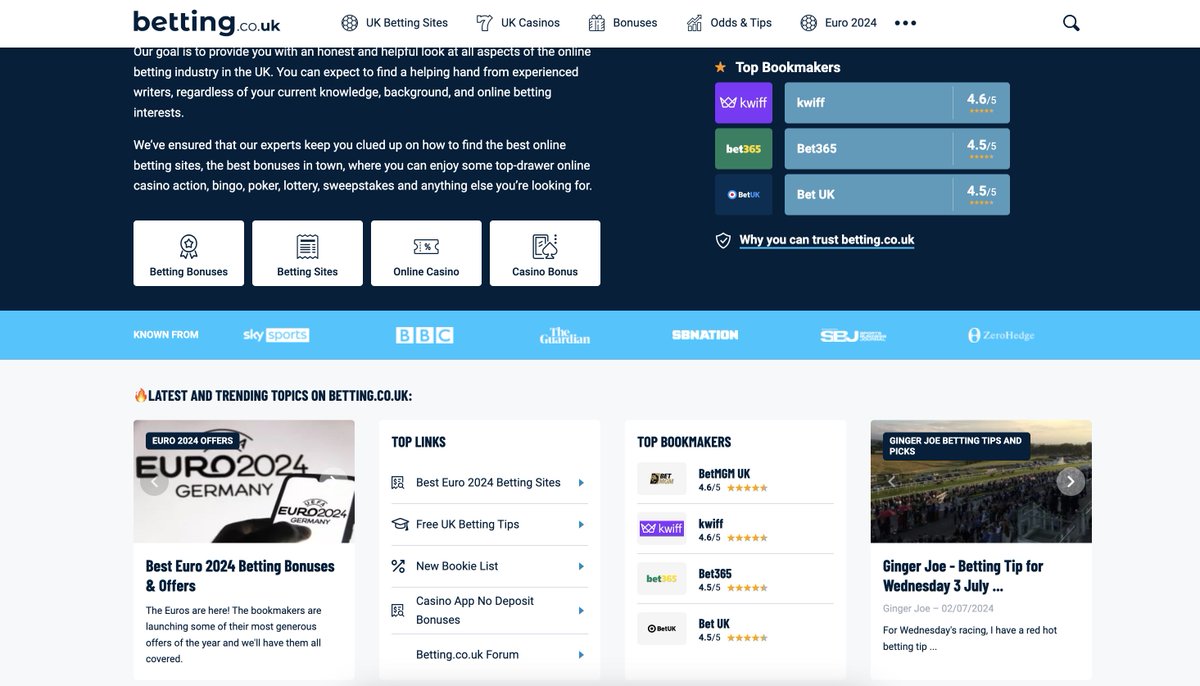Click the SB Nation logo
The height and width of the screenshot is (686, 1200).
click(705, 335)
